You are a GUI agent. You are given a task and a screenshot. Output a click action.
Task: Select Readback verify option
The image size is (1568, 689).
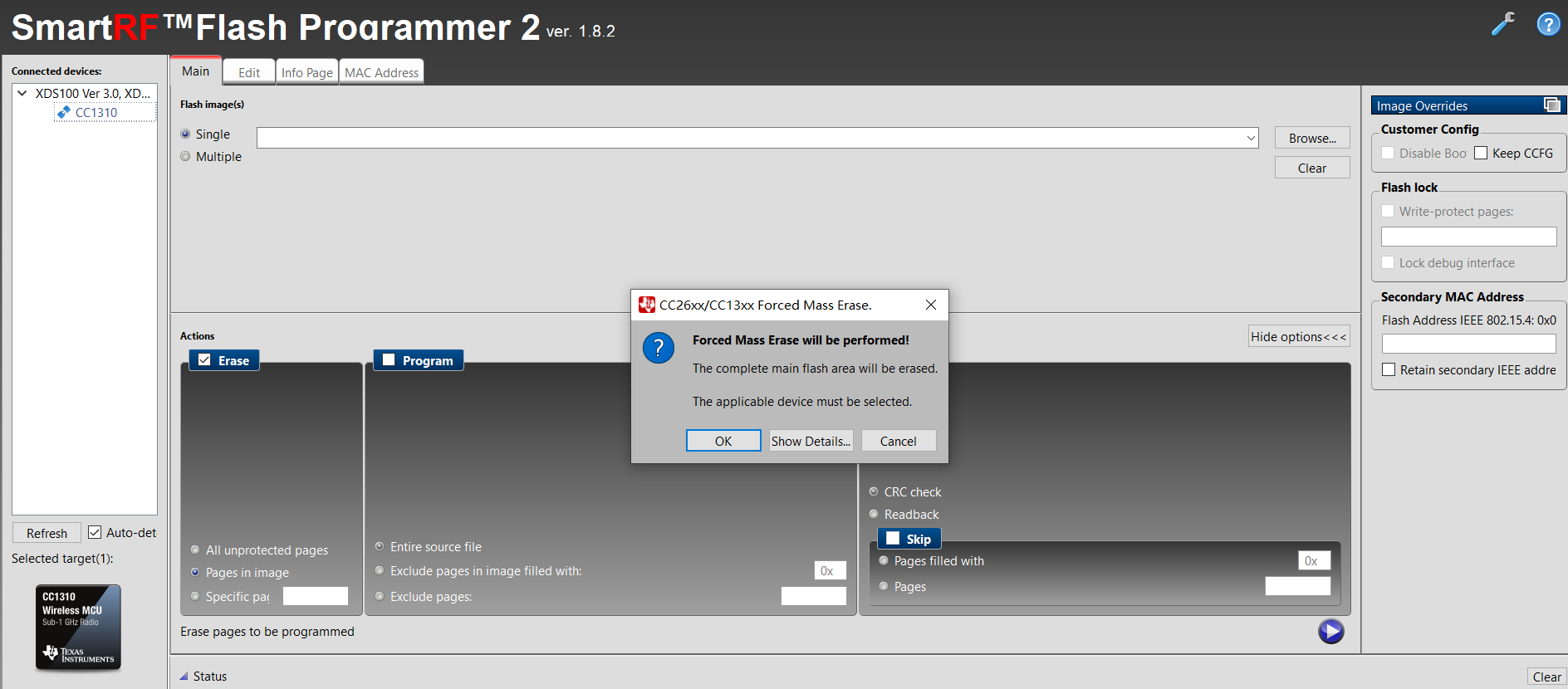click(874, 514)
